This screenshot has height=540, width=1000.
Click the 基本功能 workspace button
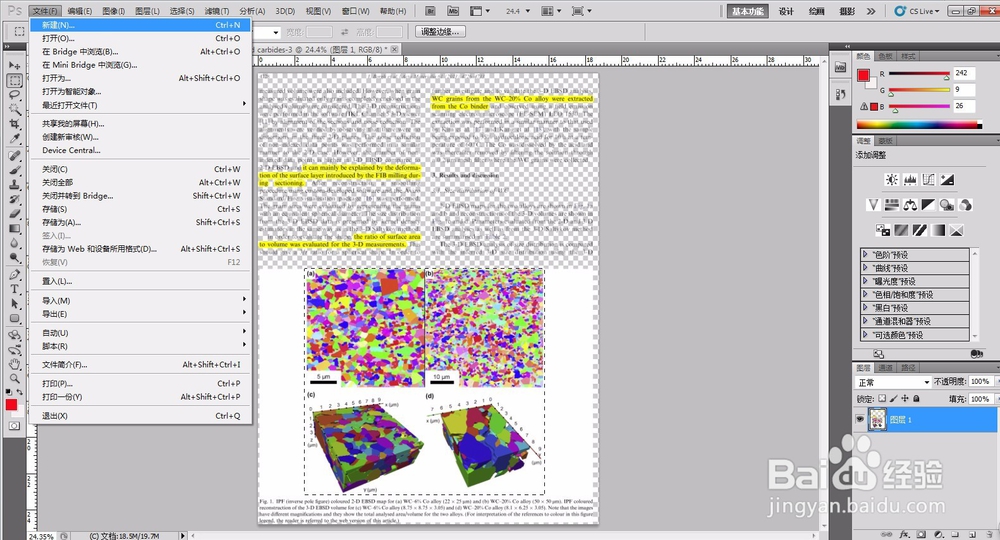coord(747,11)
